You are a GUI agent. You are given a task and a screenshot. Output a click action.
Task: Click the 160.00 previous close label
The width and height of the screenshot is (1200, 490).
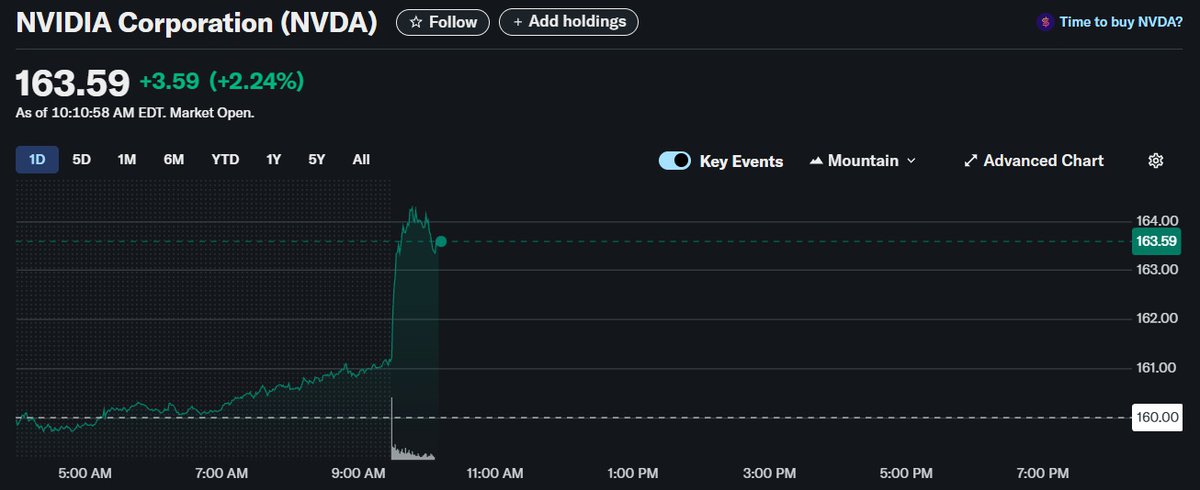tap(1156, 417)
